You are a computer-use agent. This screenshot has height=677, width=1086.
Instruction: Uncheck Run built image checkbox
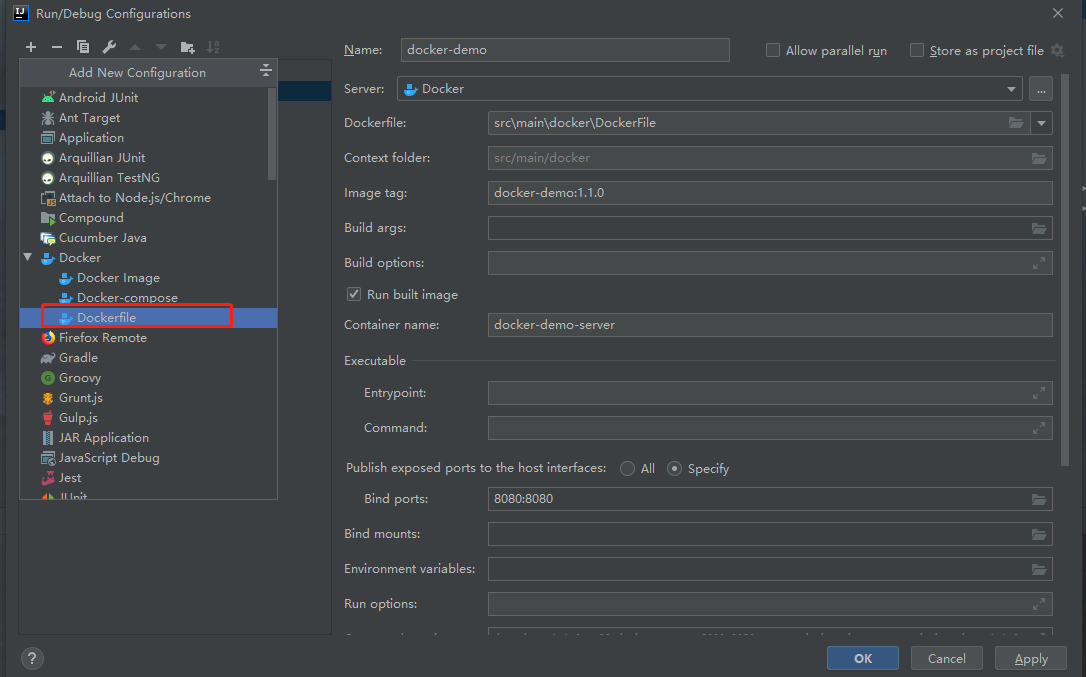354,294
